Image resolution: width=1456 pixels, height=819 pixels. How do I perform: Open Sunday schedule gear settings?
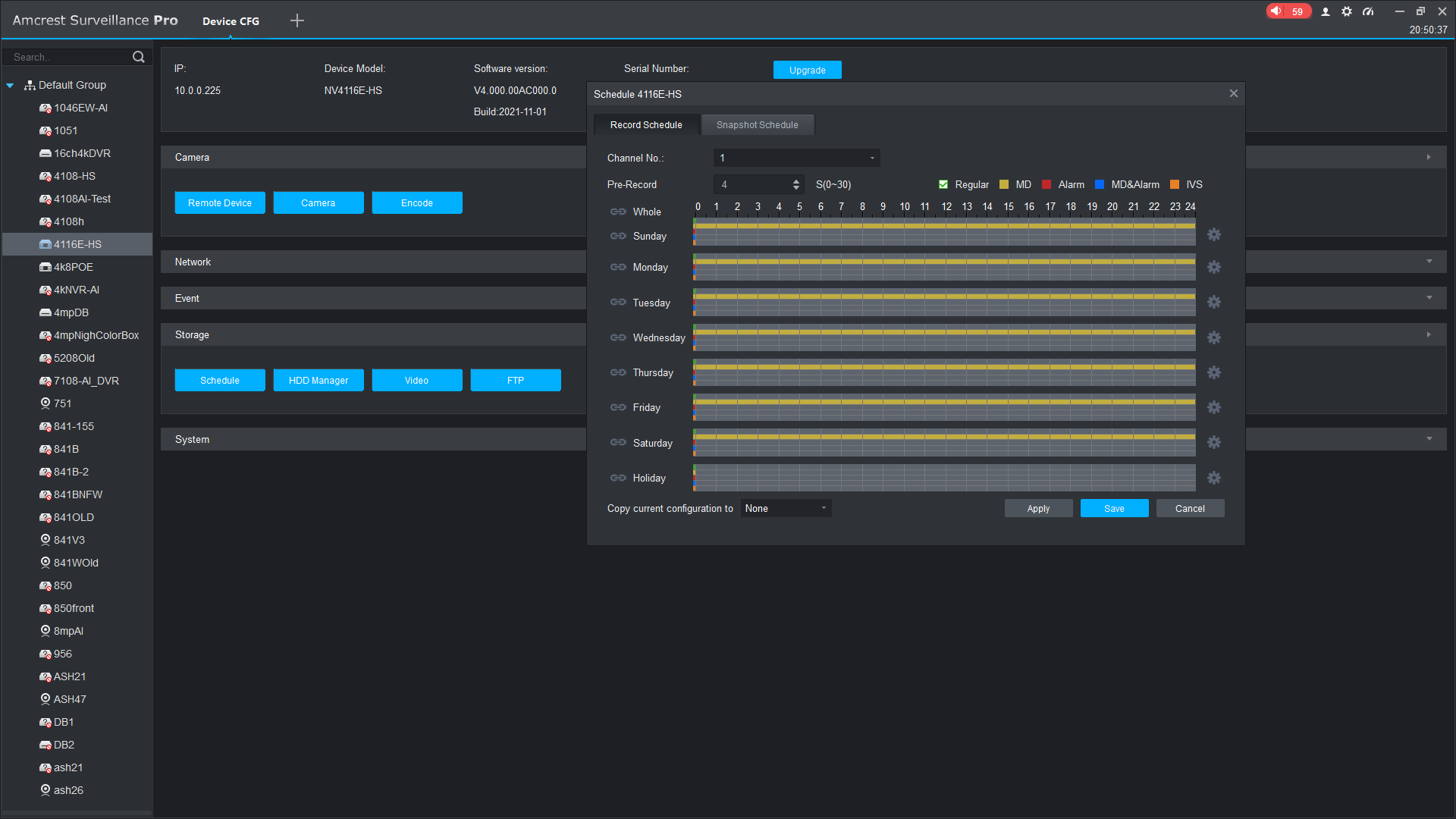pos(1214,235)
